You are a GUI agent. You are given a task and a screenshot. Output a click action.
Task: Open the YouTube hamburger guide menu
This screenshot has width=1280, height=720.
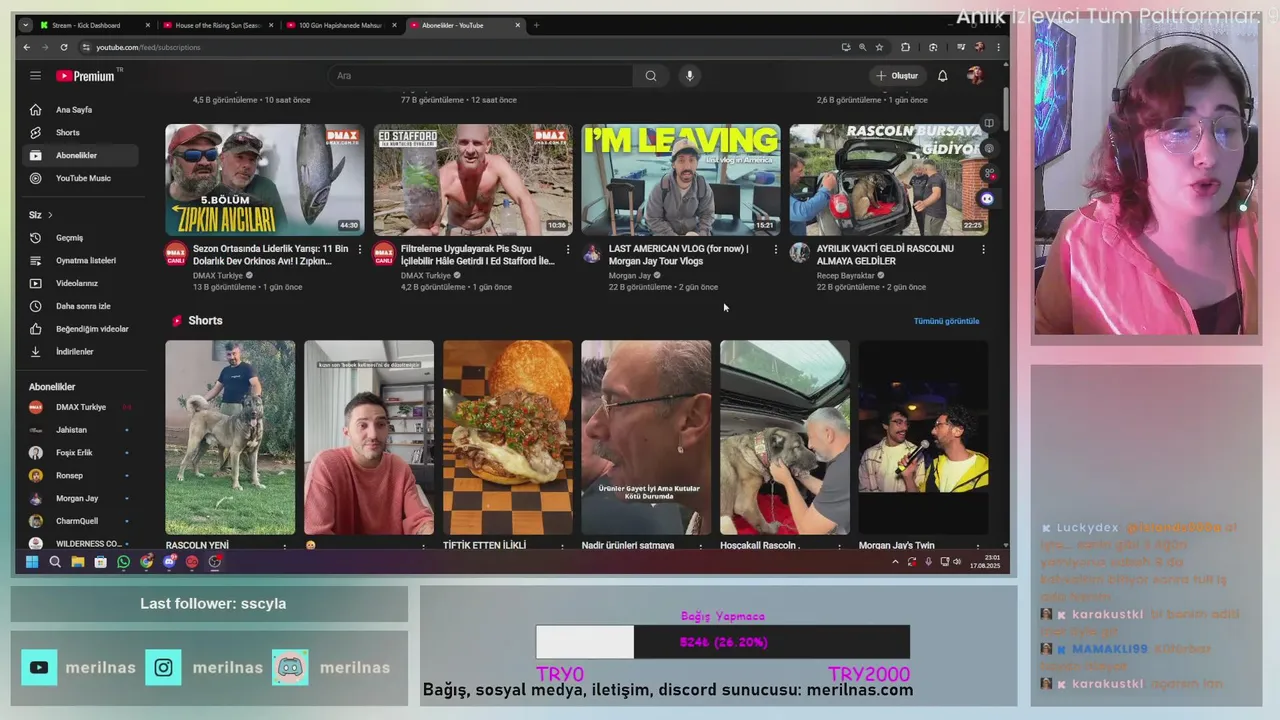tap(35, 76)
